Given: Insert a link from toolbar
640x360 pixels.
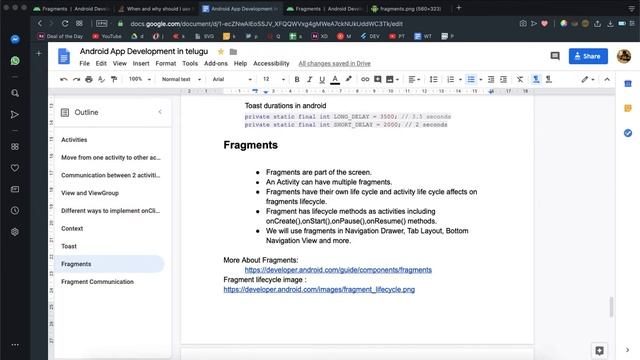Looking at the screenshot, I should coord(365,79).
